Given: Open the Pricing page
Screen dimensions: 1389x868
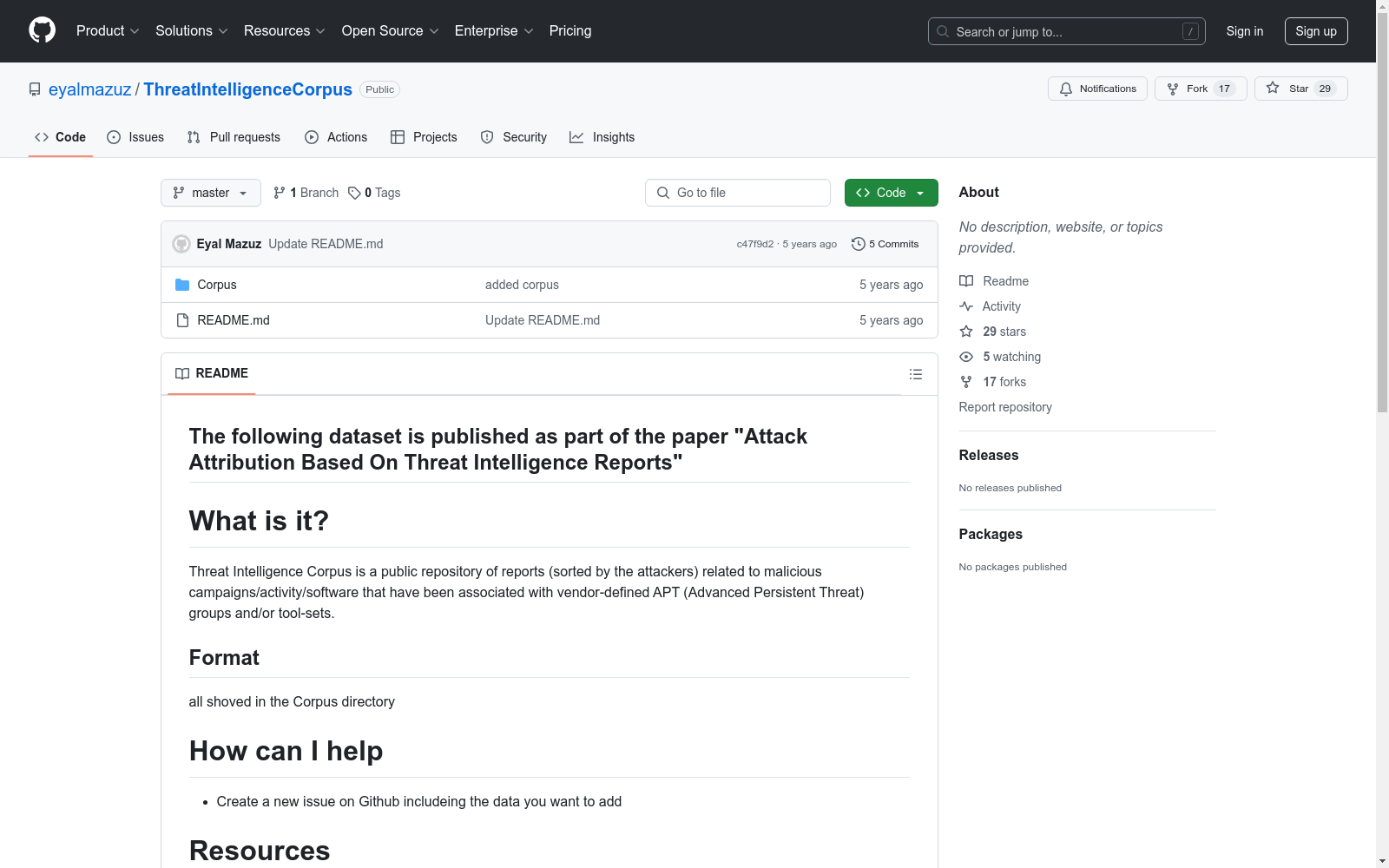Looking at the screenshot, I should coord(570,31).
